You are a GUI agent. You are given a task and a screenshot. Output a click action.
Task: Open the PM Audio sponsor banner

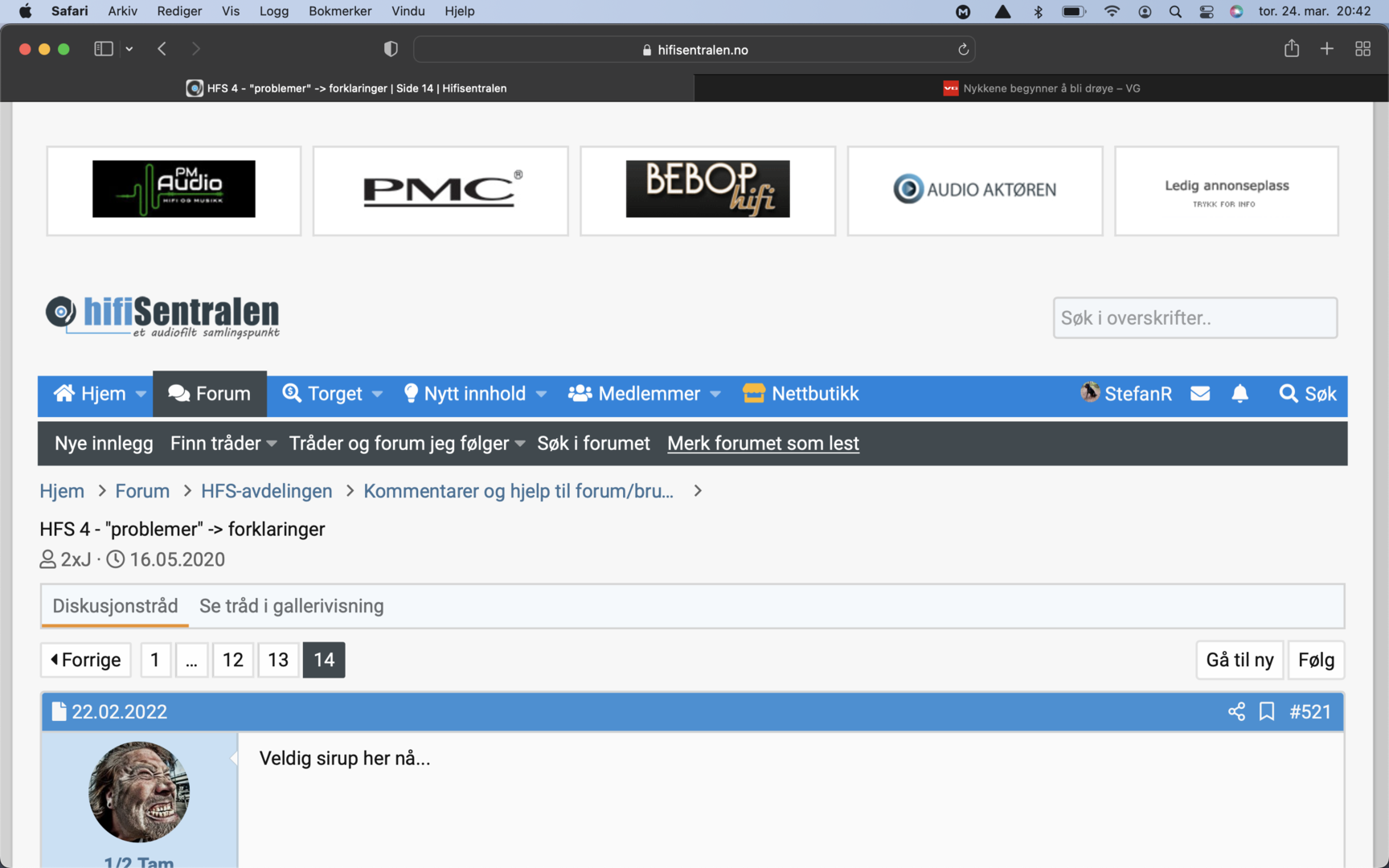point(174,190)
